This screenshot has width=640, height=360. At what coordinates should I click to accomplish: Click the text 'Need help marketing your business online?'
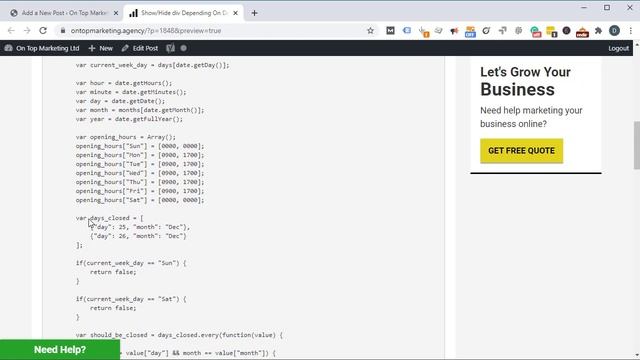tap(531, 117)
